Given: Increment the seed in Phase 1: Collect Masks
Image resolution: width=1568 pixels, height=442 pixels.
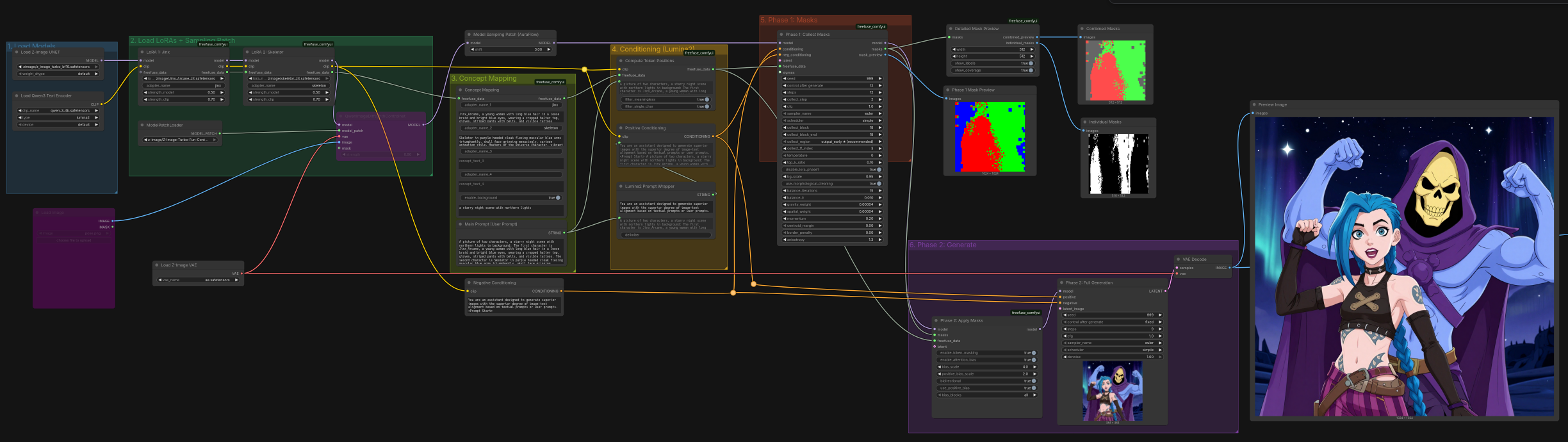Looking at the screenshot, I should (880, 78).
